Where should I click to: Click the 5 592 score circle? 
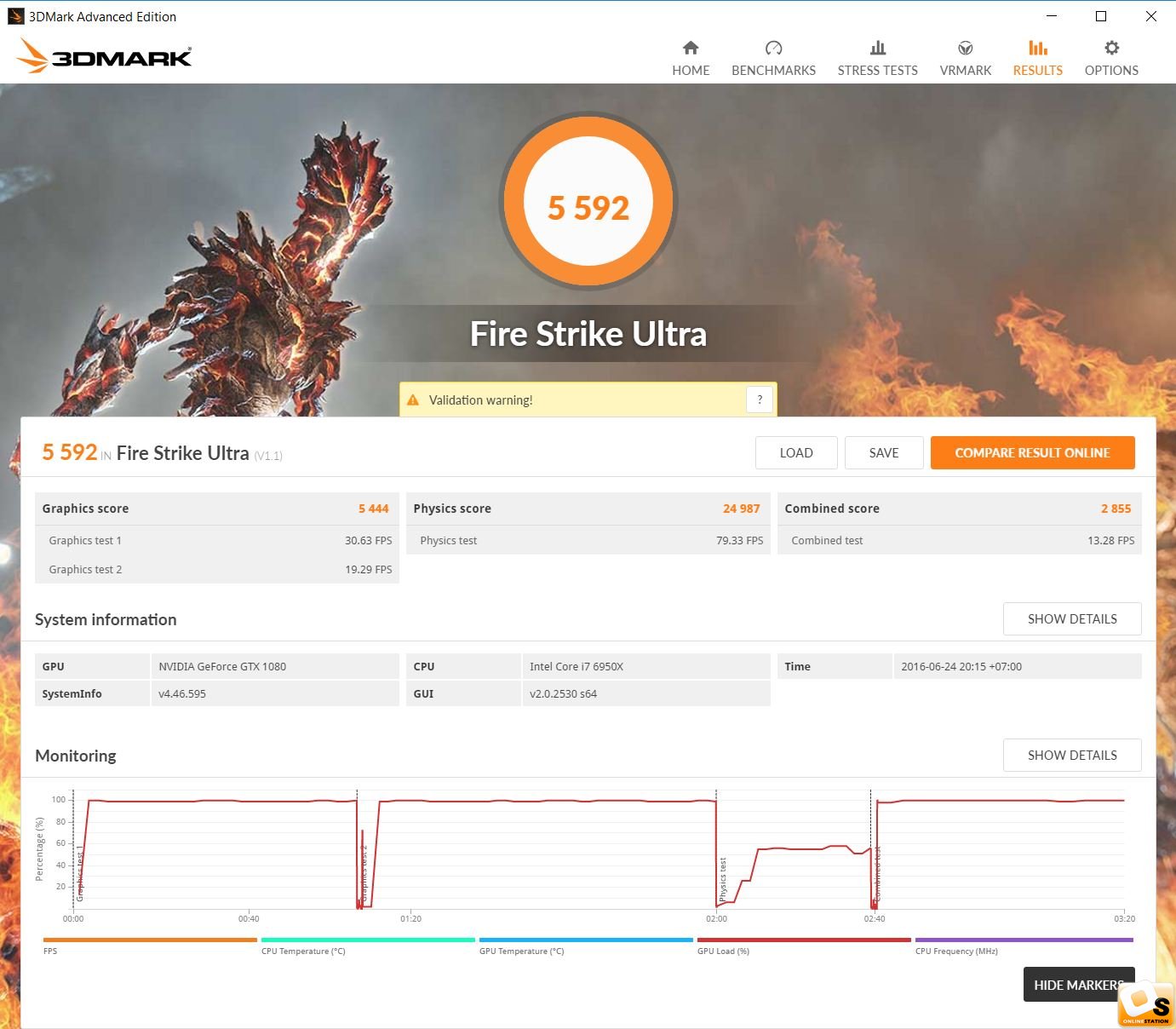pos(588,203)
